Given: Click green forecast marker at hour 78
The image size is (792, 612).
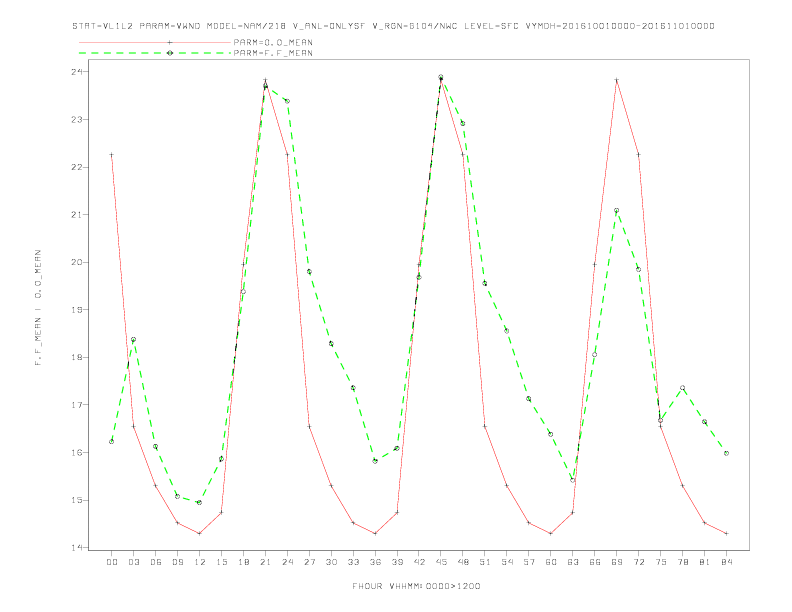Looking at the screenshot, I should click(682, 388).
